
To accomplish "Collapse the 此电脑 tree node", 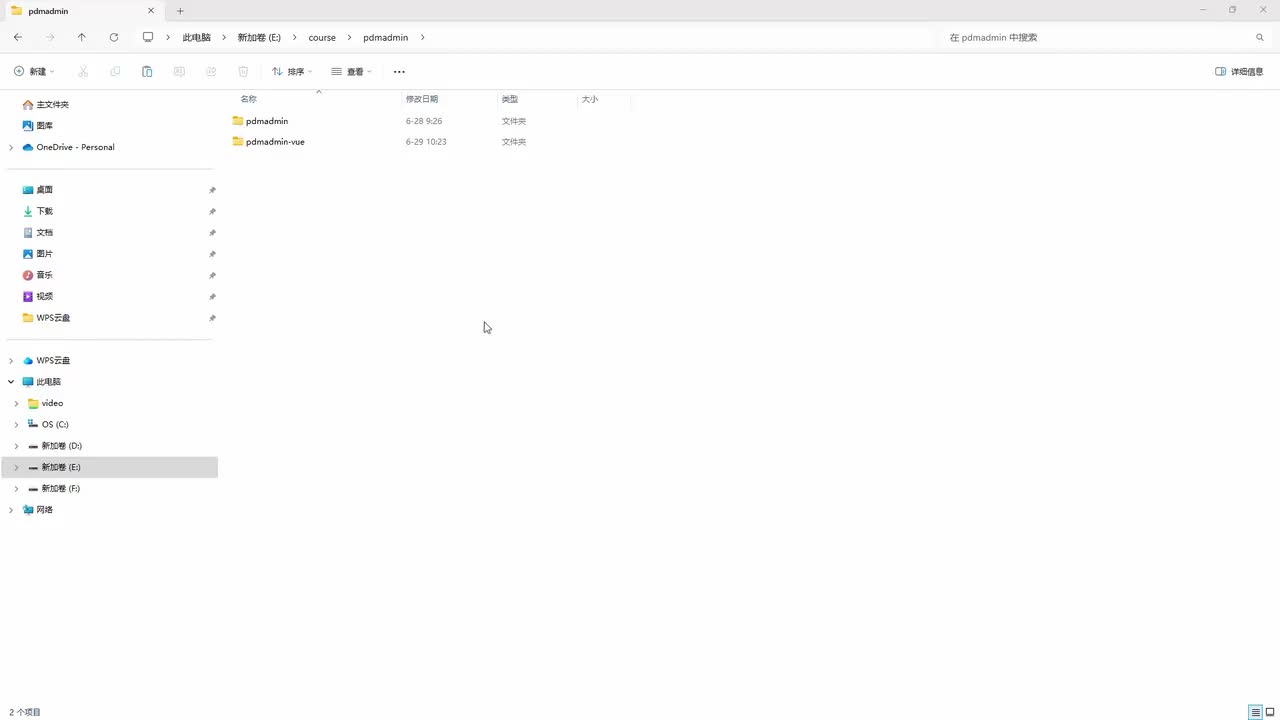I will click(x=11, y=382).
